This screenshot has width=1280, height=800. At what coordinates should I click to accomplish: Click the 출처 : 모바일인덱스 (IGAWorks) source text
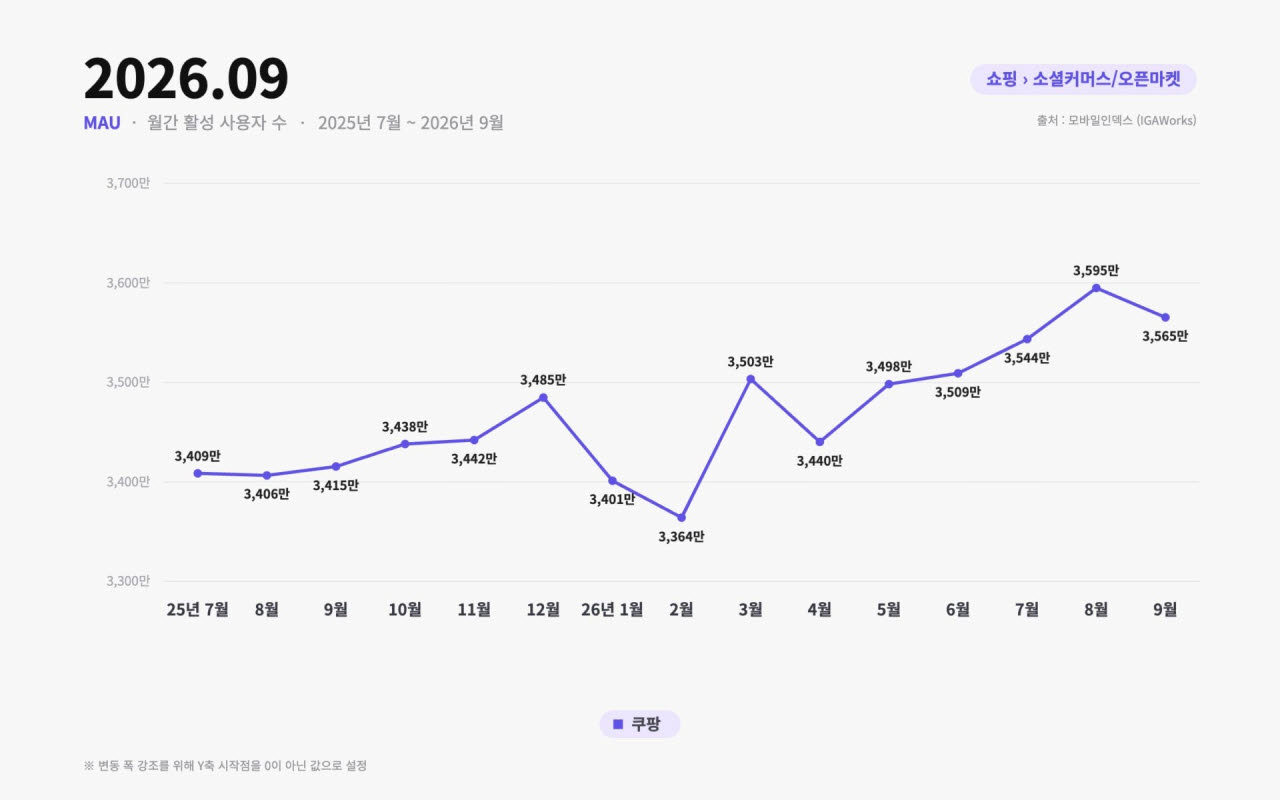click(1116, 120)
